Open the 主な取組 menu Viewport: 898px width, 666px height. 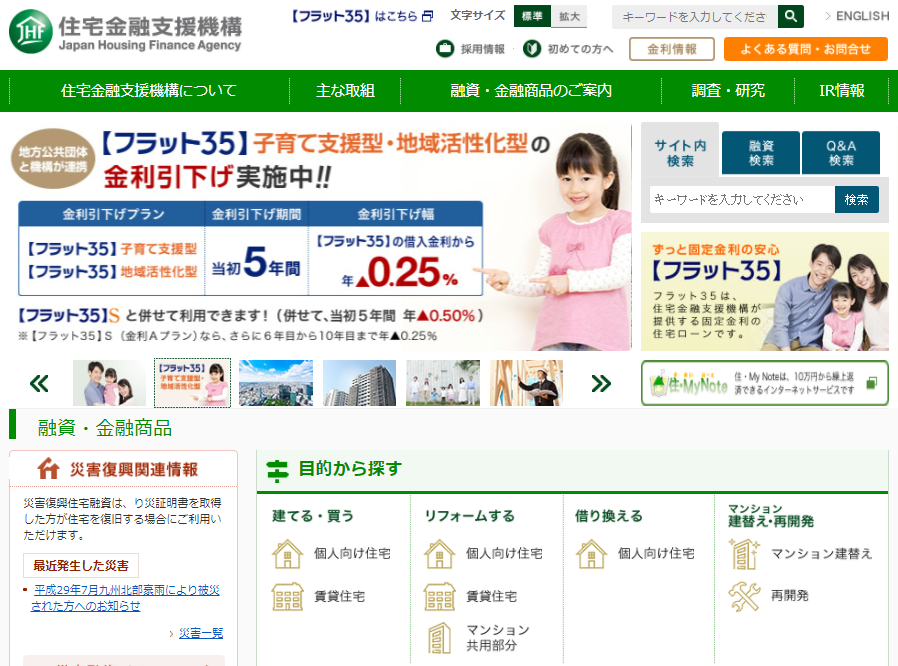[345, 90]
